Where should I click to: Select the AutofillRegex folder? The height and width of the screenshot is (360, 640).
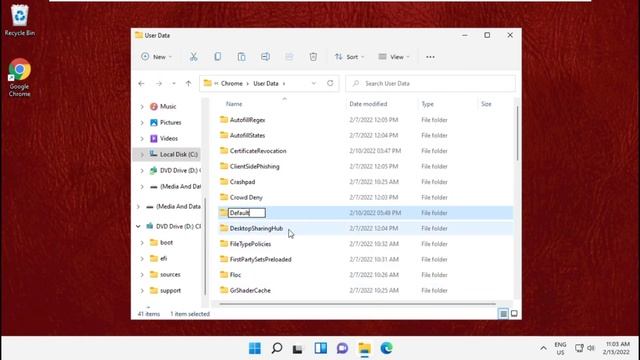(247, 120)
